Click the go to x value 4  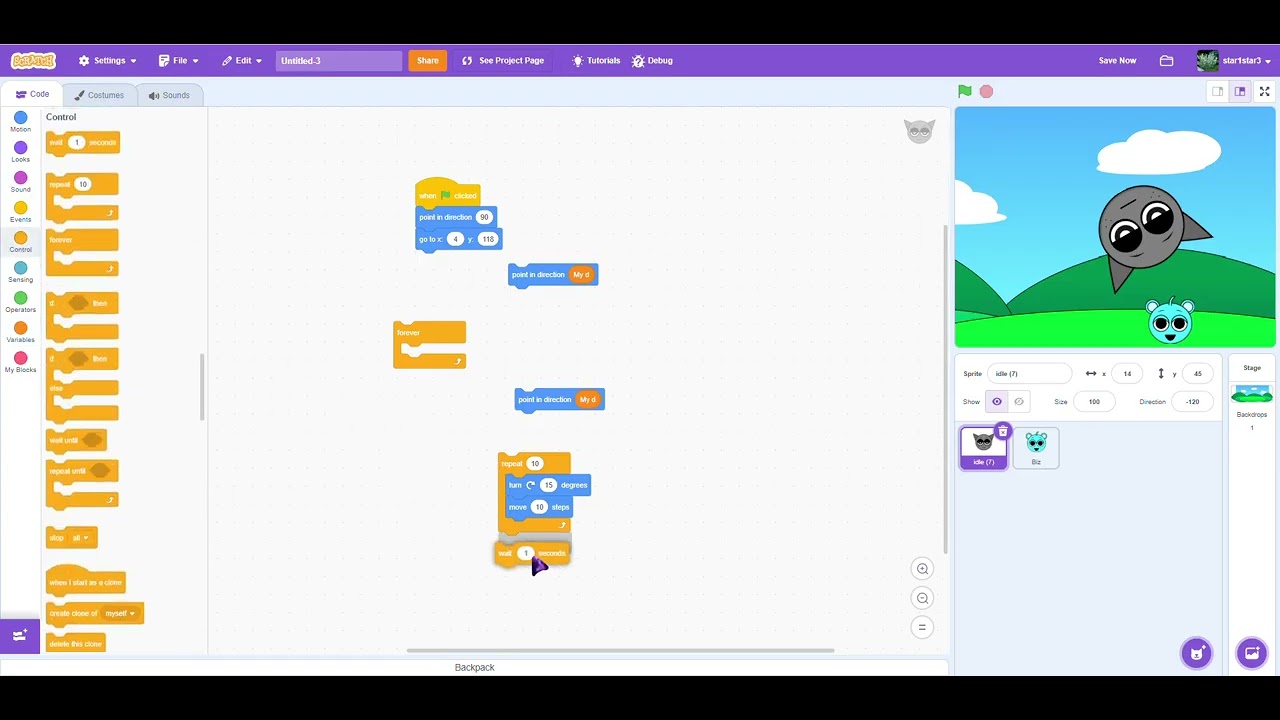click(455, 239)
